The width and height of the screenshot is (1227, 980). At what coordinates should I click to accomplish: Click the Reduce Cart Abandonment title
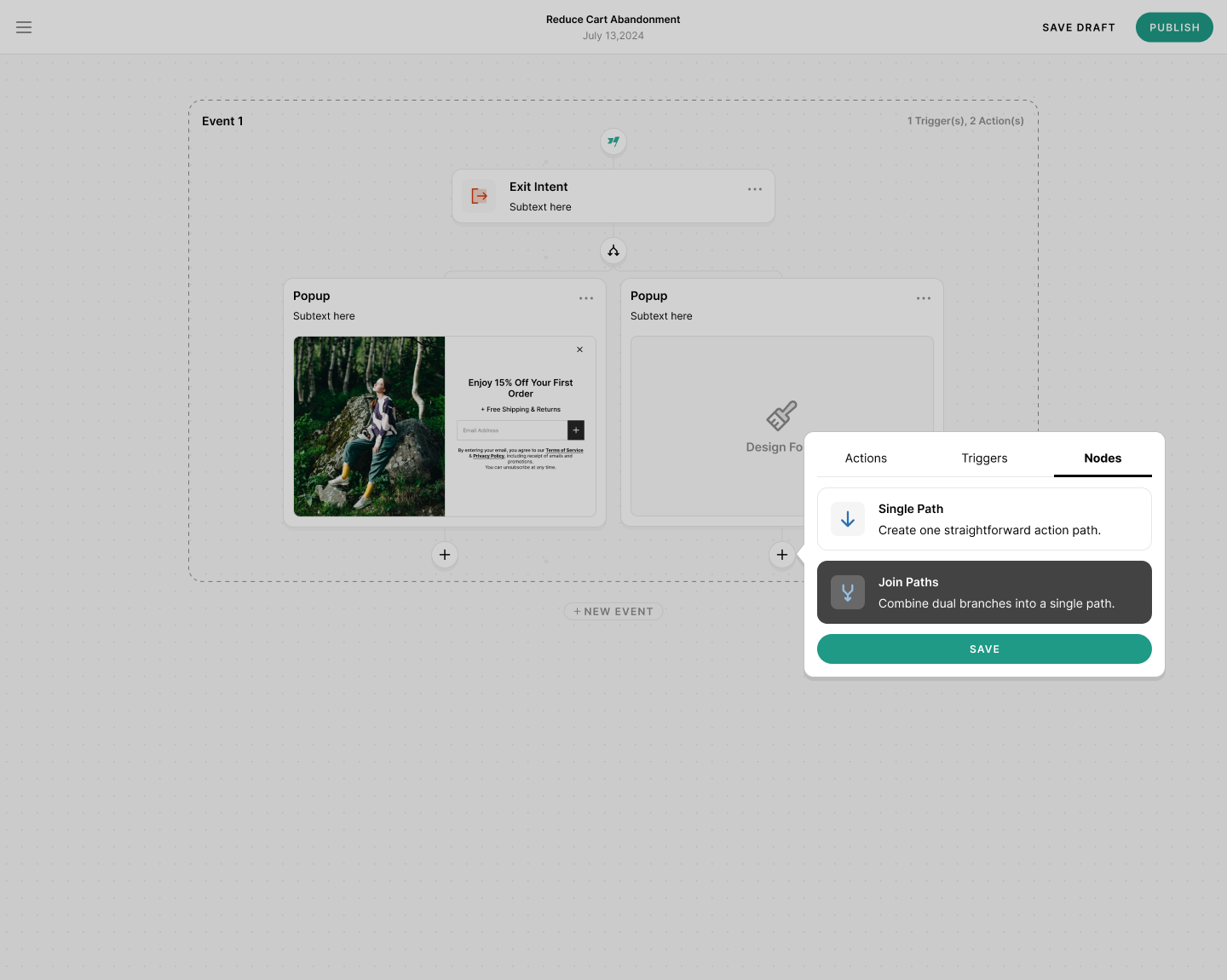point(613,20)
